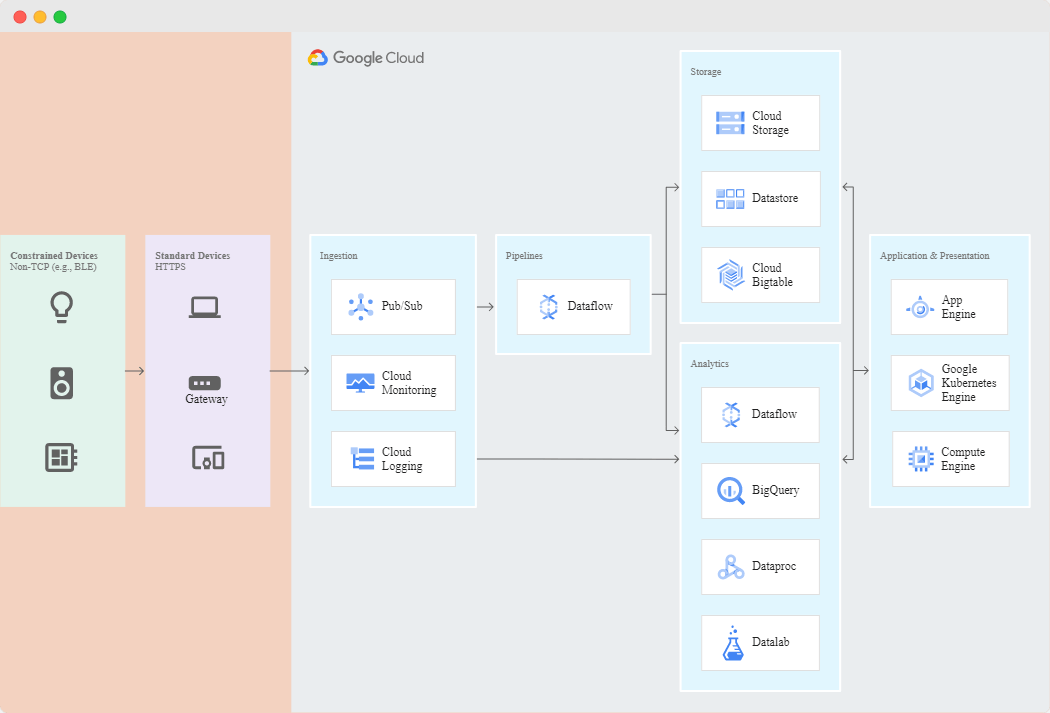Select the Pipelines Dataflow label
The height and width of the screenshot is (713, 1050).
pyautogui.click(x=590, y=306)
